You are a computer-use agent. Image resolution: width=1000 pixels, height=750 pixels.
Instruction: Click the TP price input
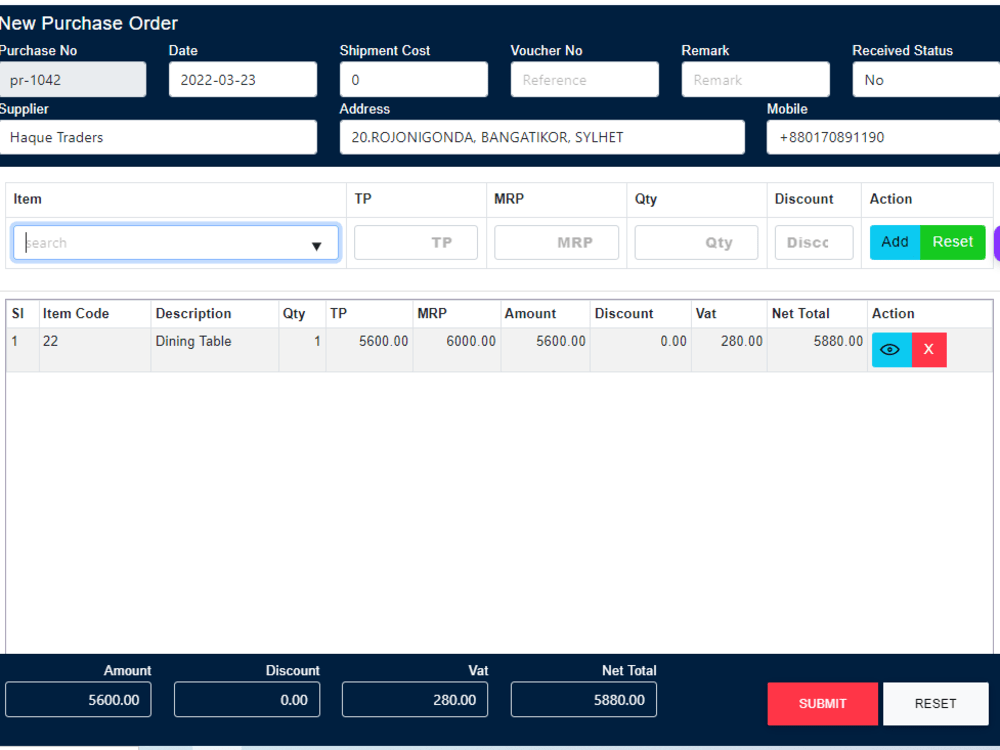[415, 242]
